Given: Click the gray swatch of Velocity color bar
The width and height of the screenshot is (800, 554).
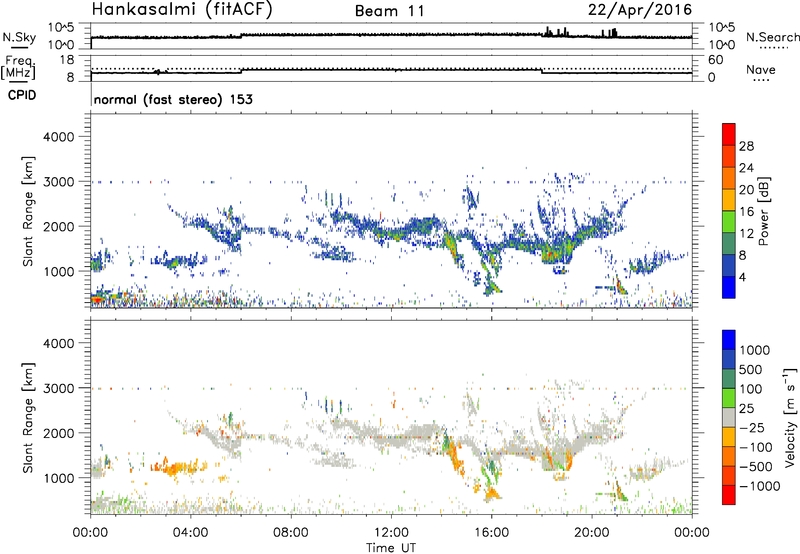Looking at the screenshot, I should 729,417.
